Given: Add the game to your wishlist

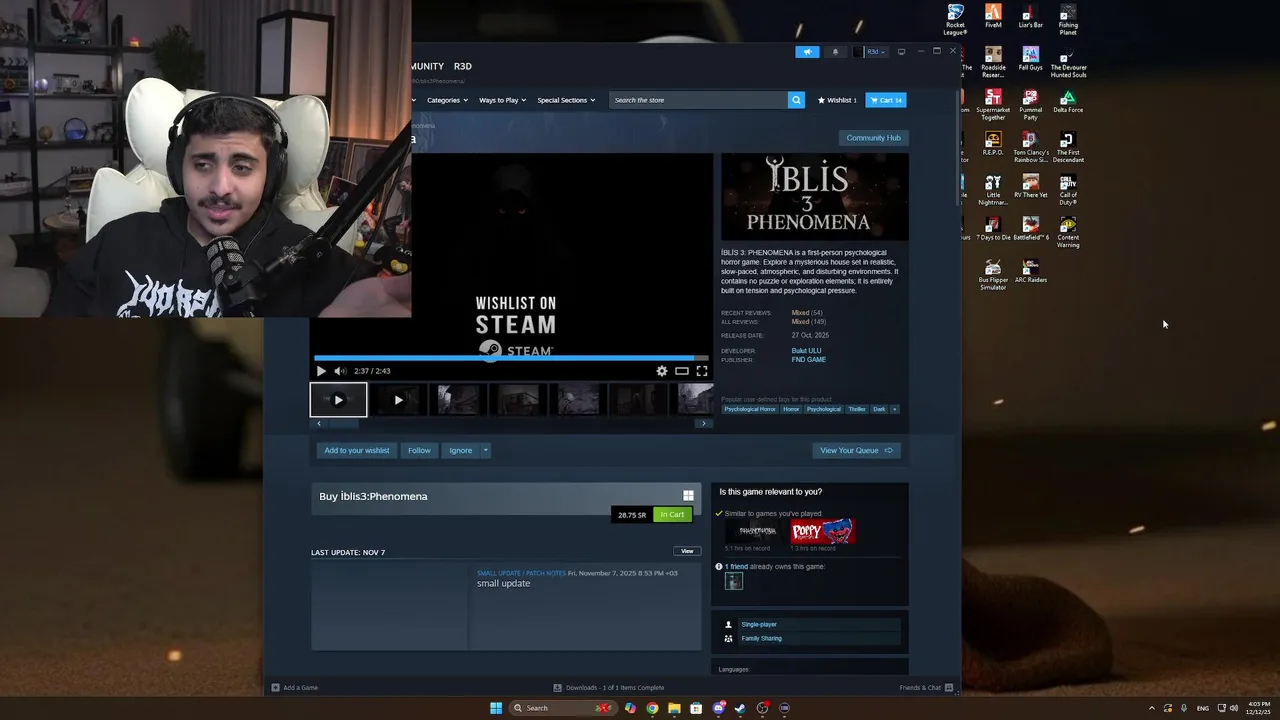Looking at the screenshot, I should tap(357, 450).
